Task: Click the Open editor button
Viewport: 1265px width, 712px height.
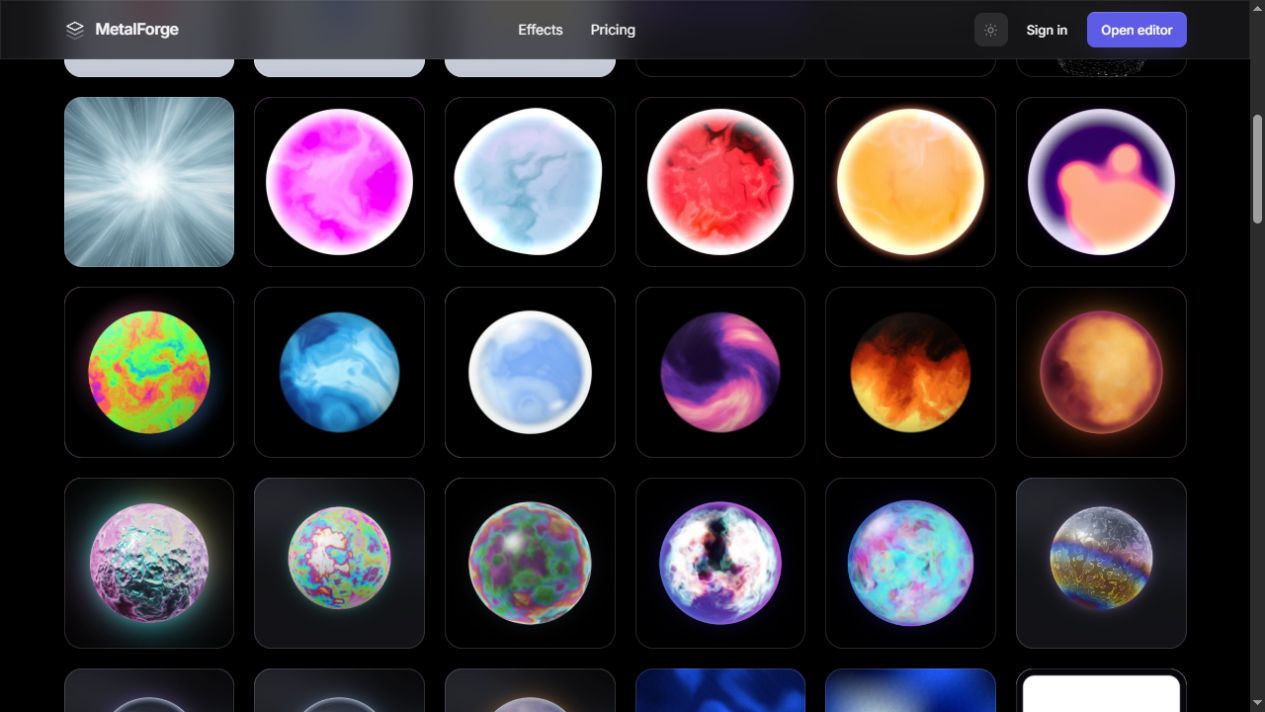Action: [1137, 30]
